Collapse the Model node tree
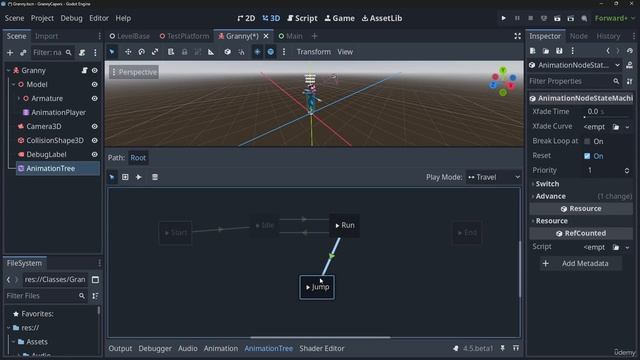Image resolution: width=640 pixels, height=360 pixels. click(13, 84)
